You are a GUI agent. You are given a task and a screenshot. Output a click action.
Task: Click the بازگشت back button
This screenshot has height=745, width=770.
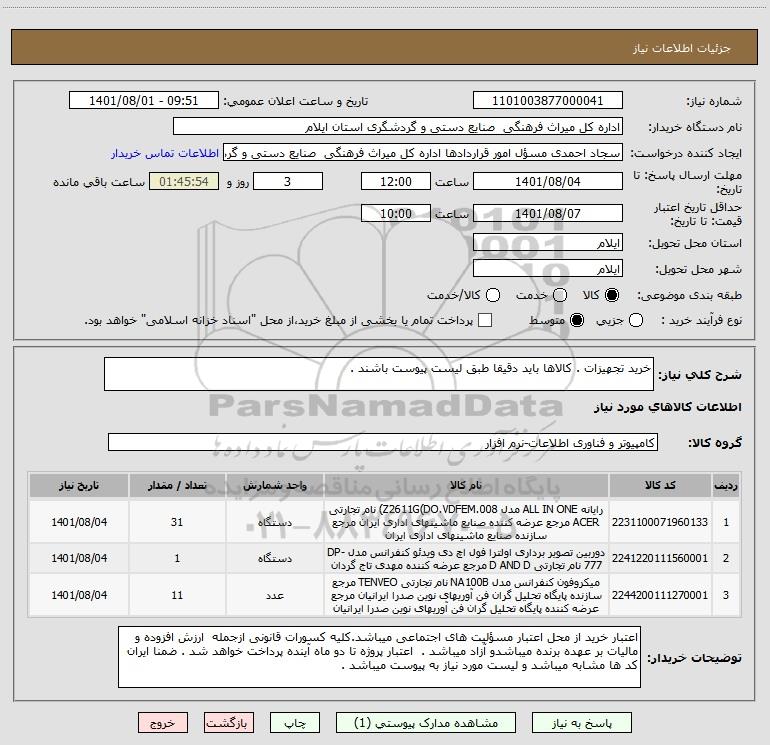tap(229, 723)
